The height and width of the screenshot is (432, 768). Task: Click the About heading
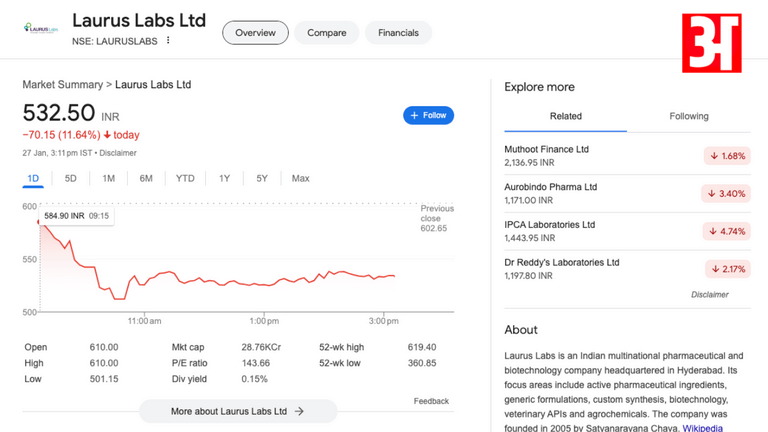point(521,330)
